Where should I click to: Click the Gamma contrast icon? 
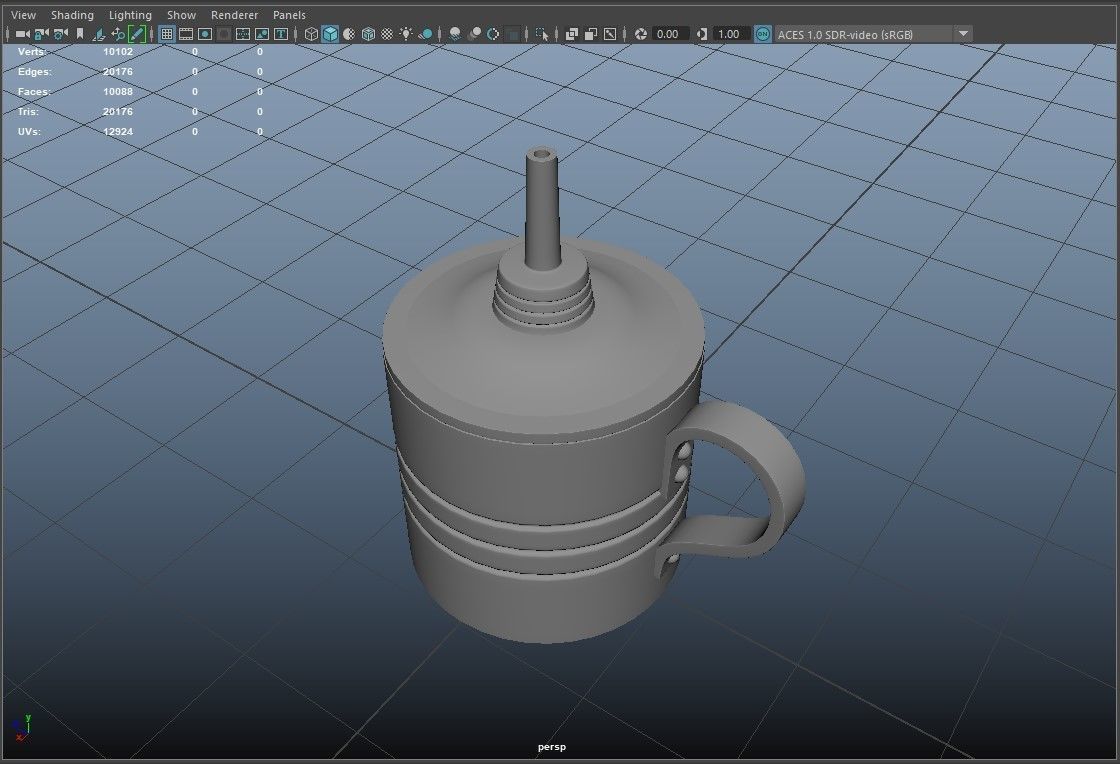(702, 34)
